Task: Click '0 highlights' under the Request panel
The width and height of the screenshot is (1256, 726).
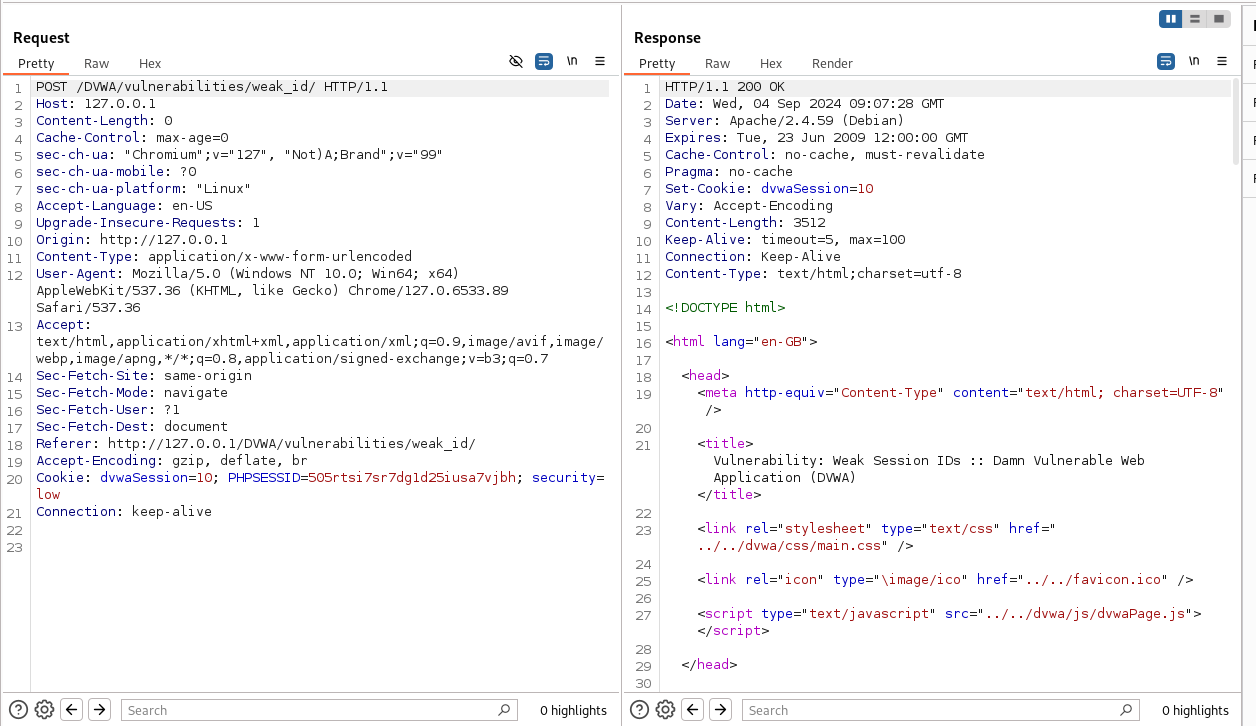Action: point(573,710)
